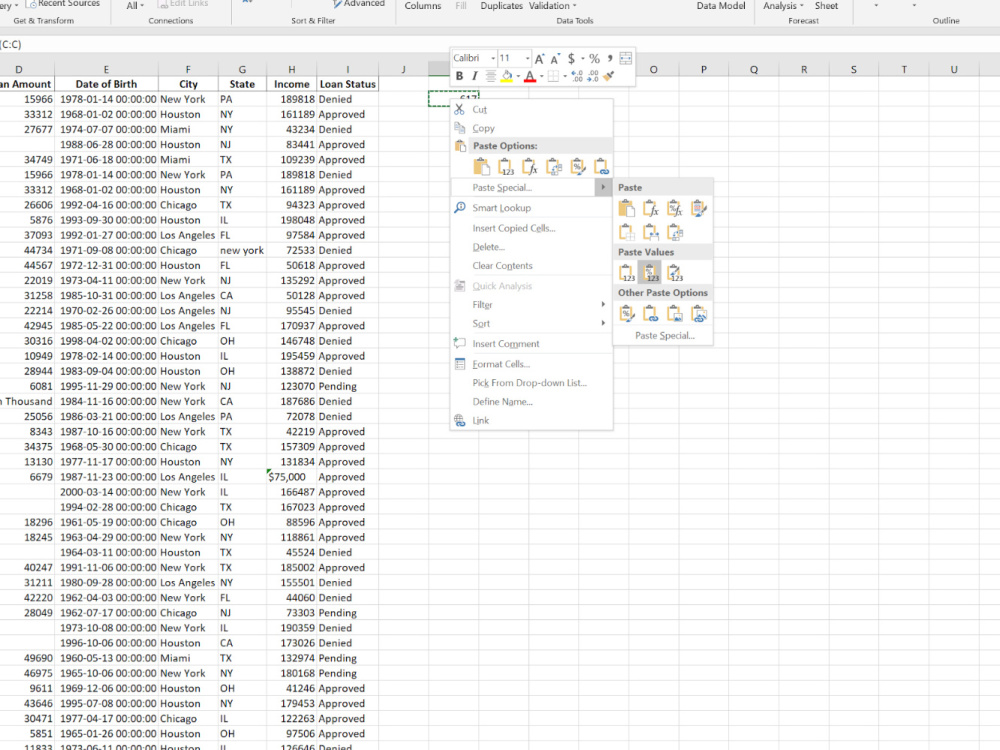
Task: Select No Borders paste icon in submenu
Action: (627, 232)
